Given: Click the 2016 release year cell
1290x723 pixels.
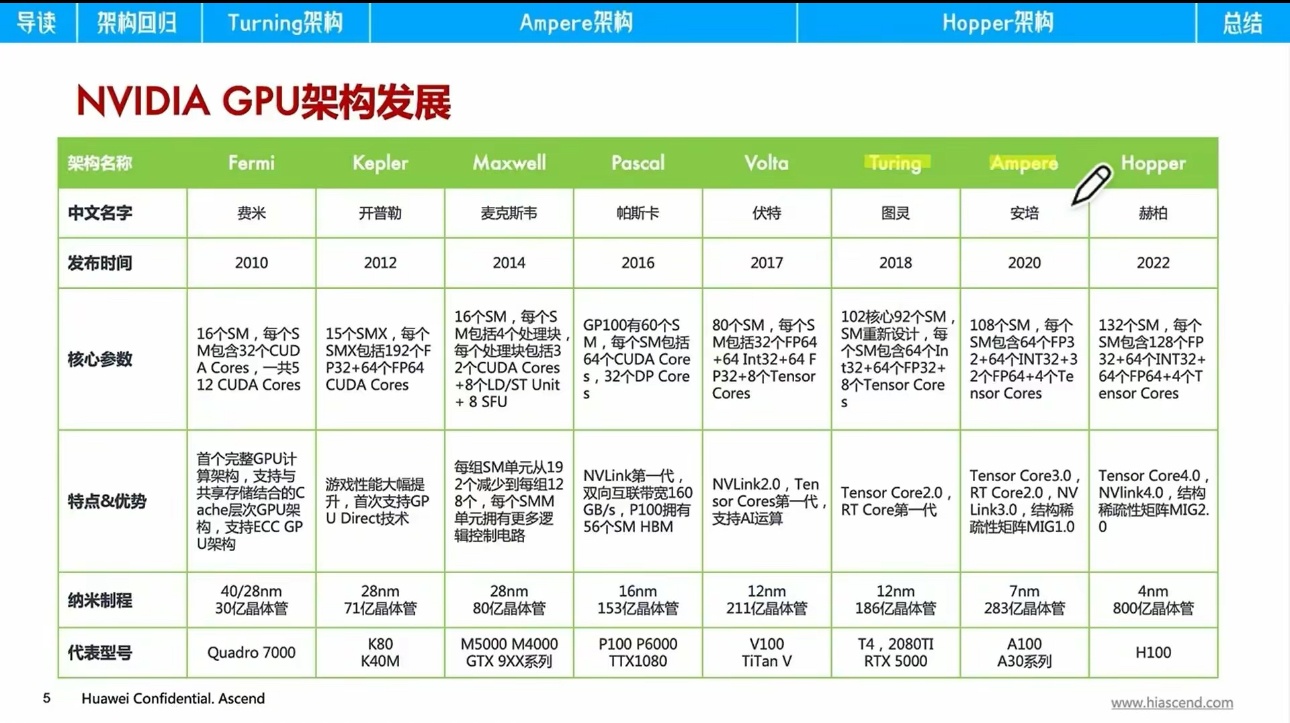Looking at the screenshot, I should (638, 263).
